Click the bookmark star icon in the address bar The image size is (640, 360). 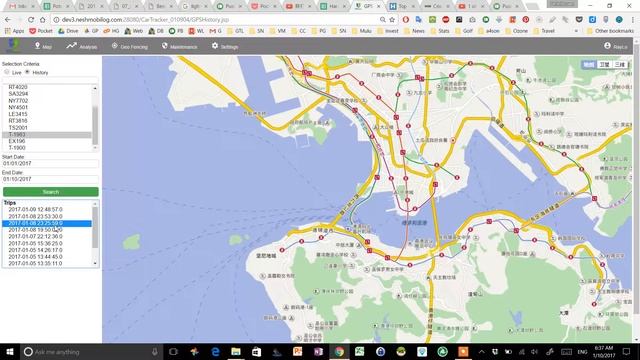[x=392, y=20]
